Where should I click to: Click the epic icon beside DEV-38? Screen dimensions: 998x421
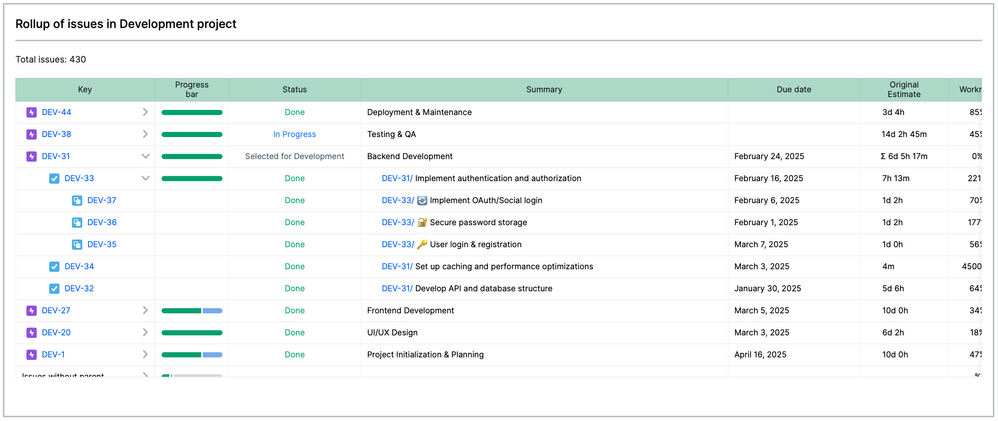pyautogui.click(x=31, y=134)
